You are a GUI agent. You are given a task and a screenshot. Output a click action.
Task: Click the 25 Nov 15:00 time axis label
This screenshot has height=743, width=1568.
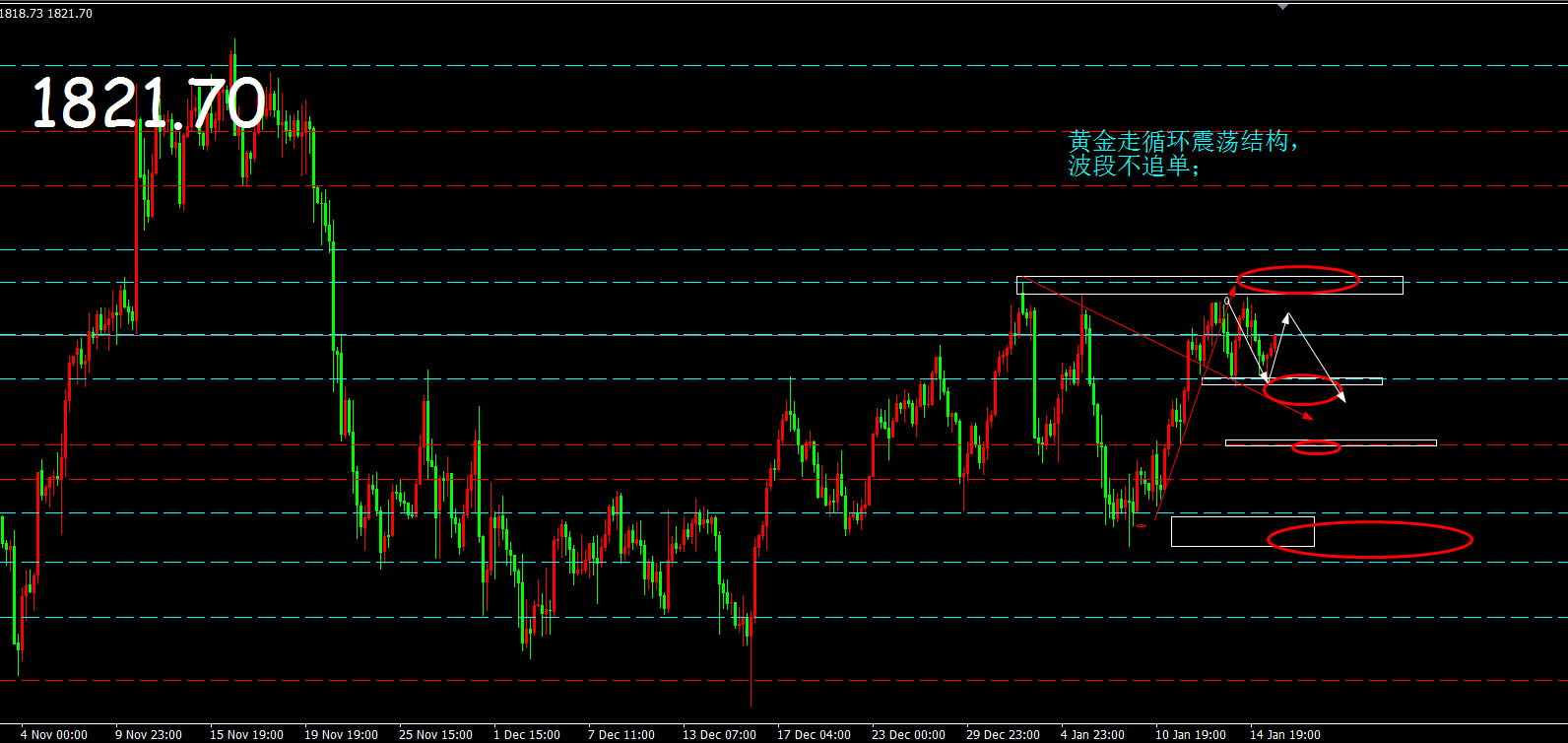[435, 735]
